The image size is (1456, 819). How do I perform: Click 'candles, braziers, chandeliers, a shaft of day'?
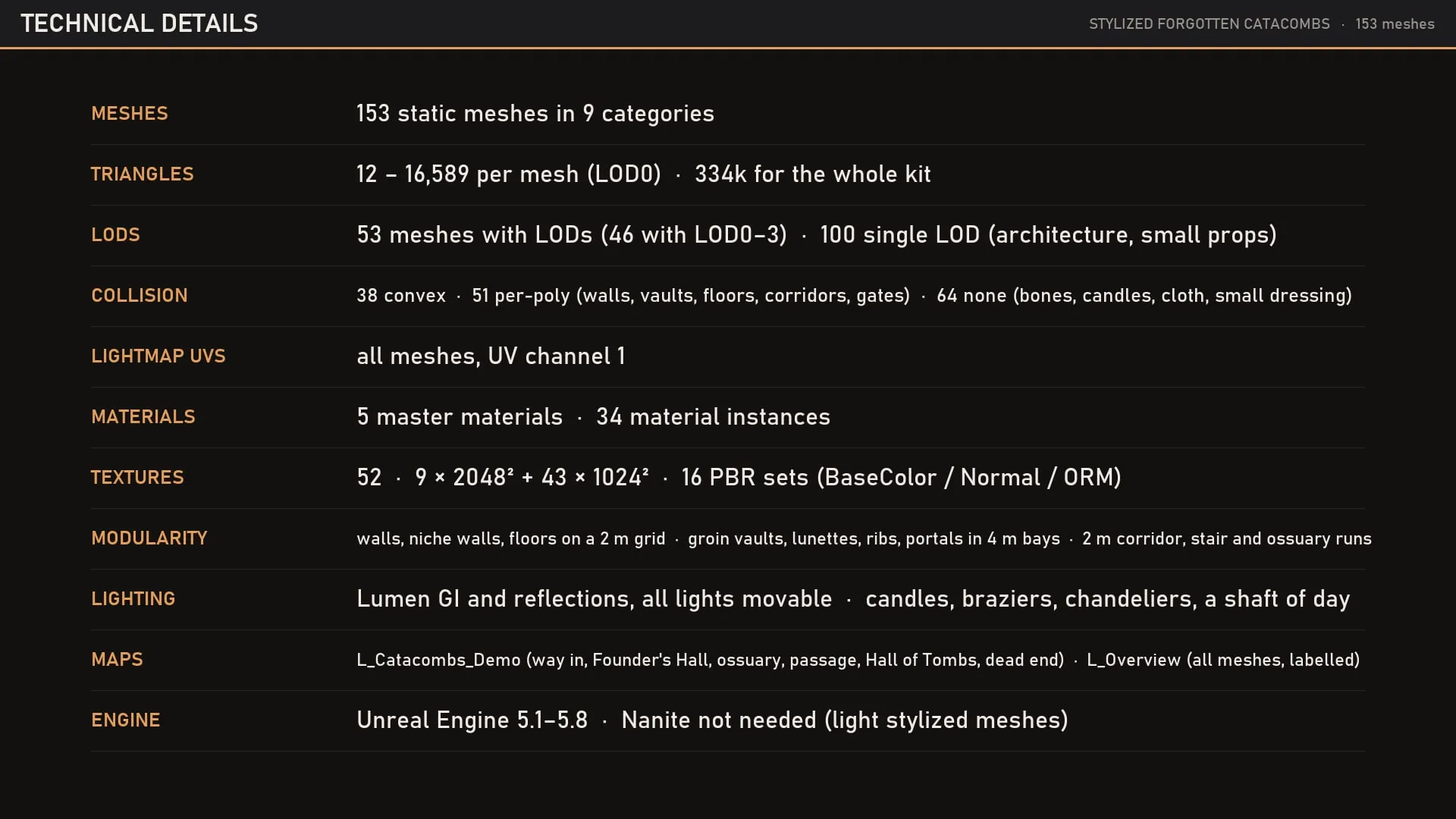tap(1108, 599)
